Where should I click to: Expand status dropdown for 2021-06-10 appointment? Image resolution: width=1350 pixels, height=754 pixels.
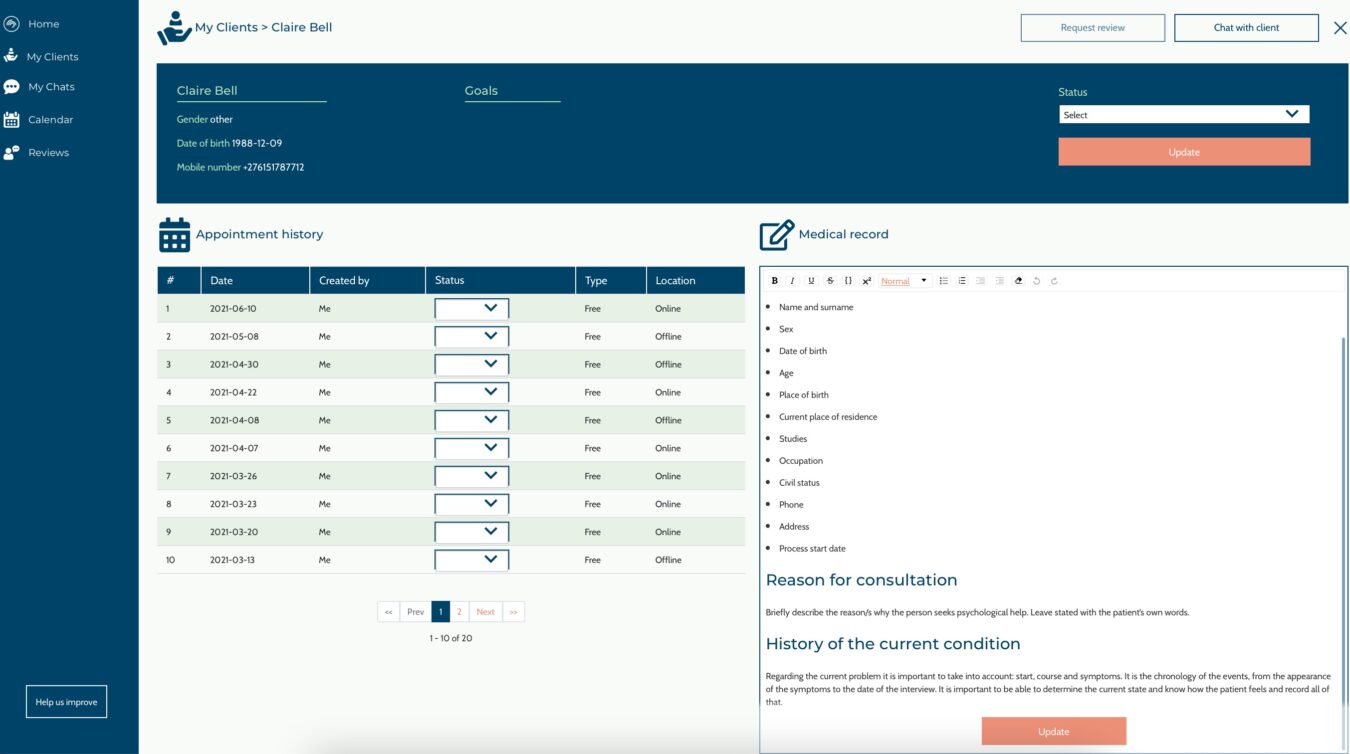[471, 309]
